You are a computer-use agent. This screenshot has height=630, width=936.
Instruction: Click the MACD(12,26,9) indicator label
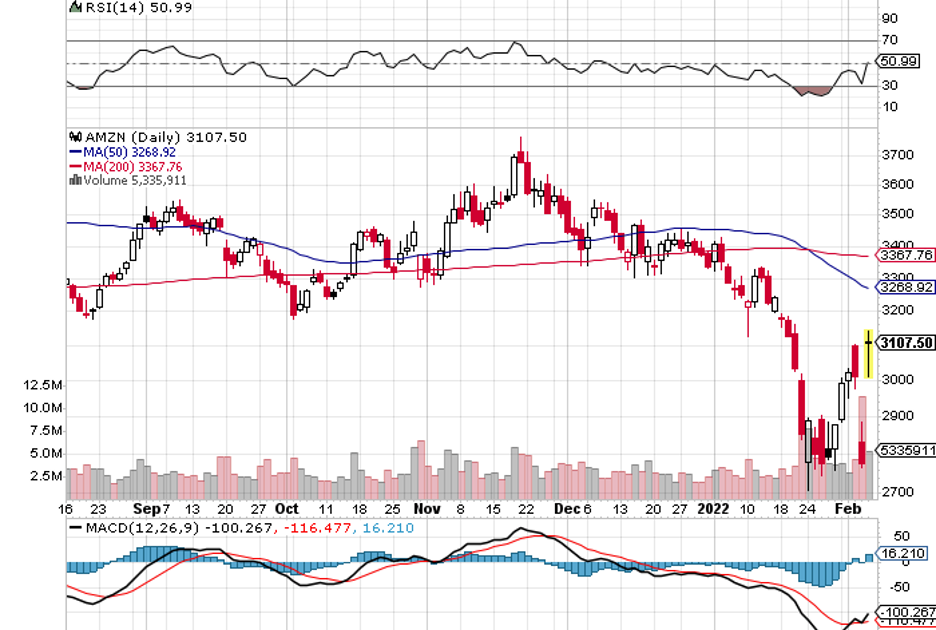pos(141,526)
